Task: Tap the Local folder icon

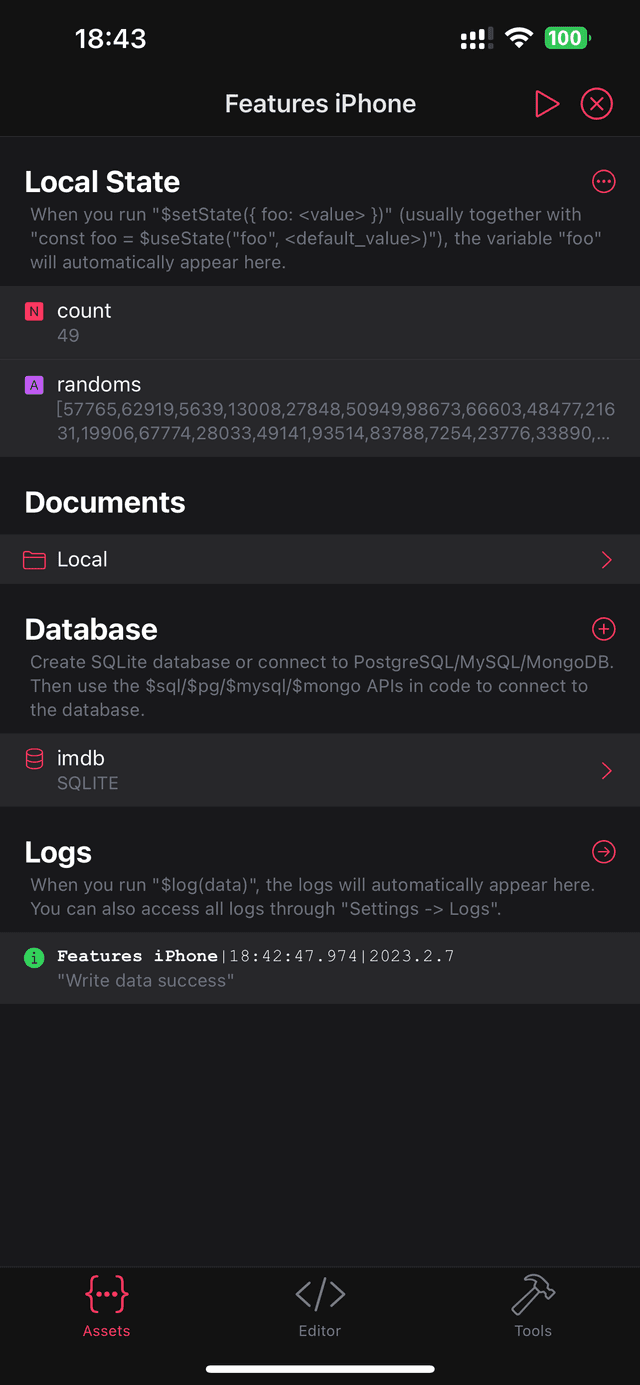Action: point(34,560)
